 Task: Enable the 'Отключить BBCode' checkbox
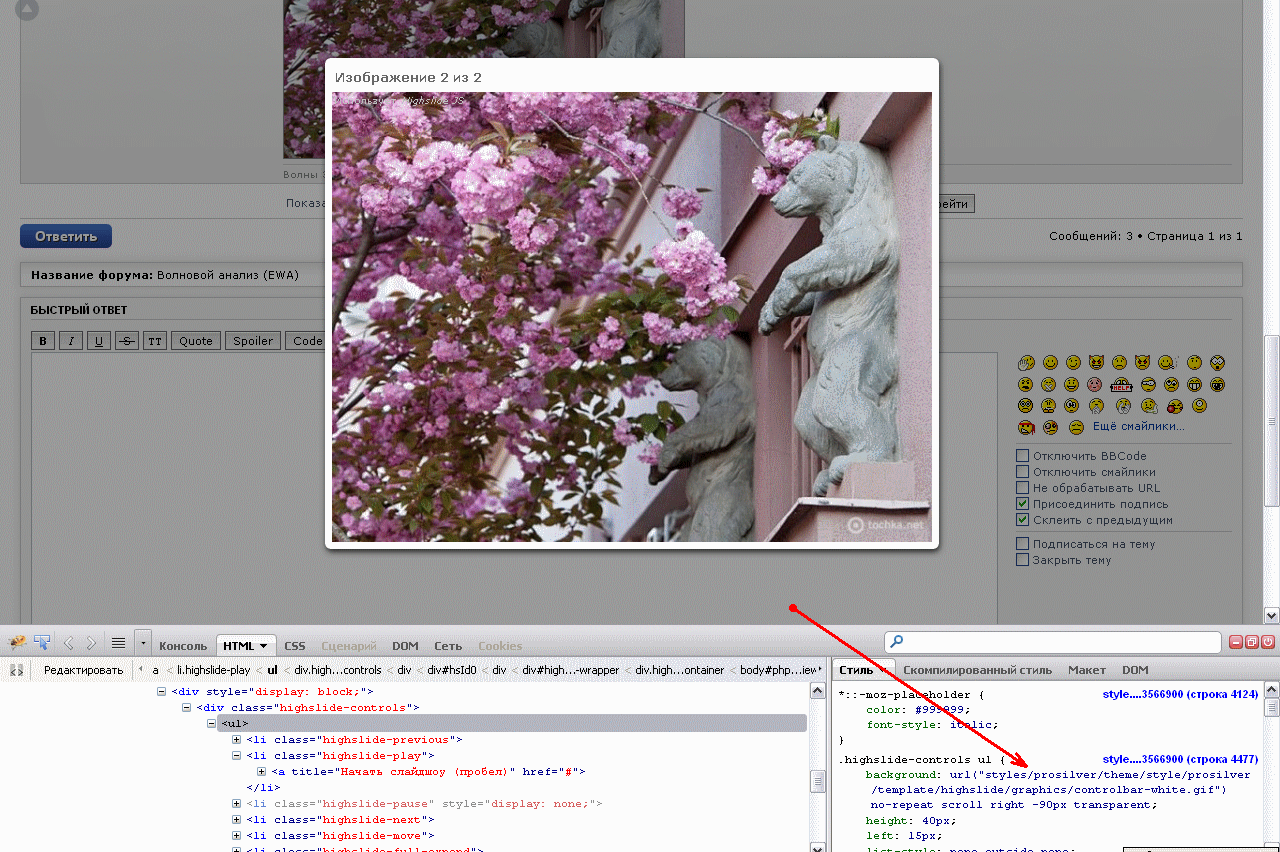(x=1022, y=456)
